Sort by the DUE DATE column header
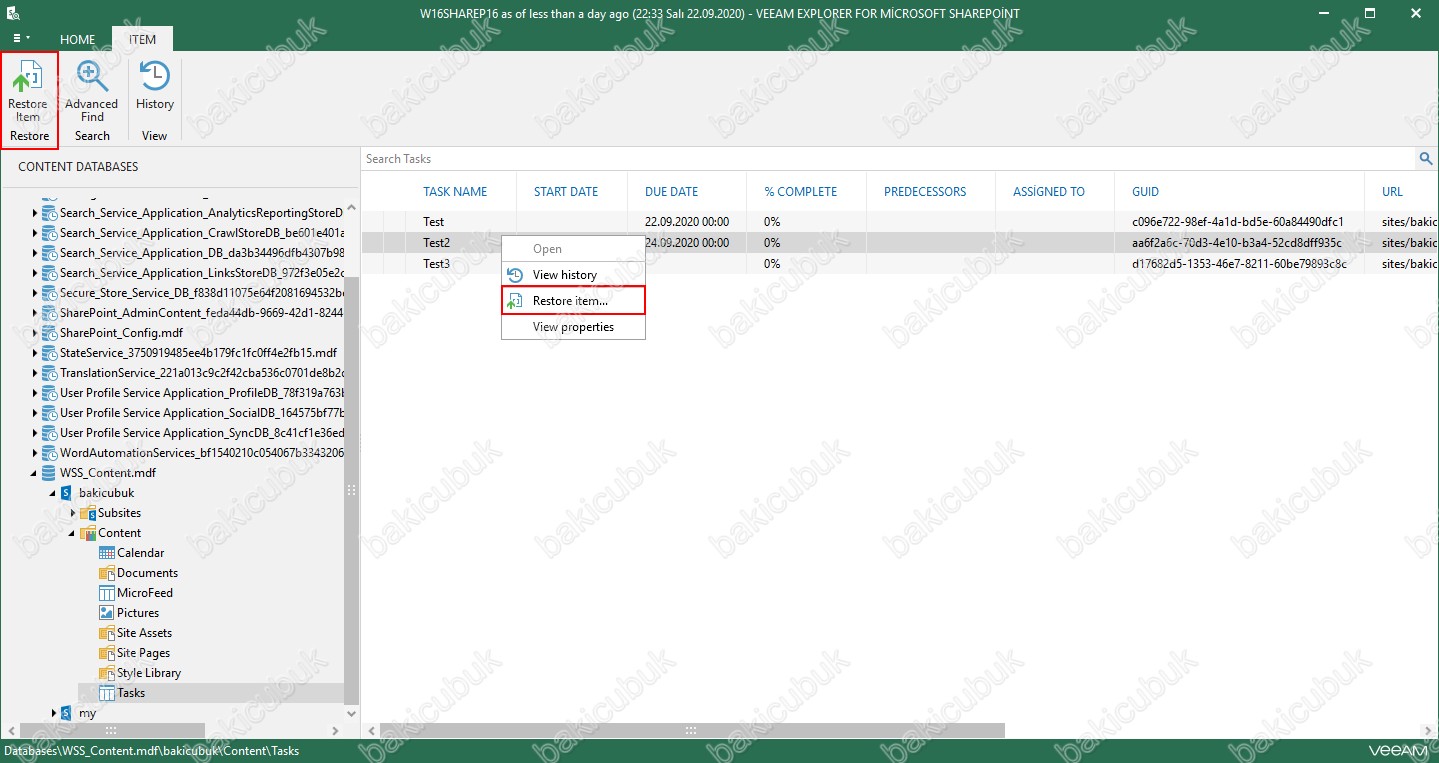The width and height of the screenshot is (1439, 763). [672, 192]
